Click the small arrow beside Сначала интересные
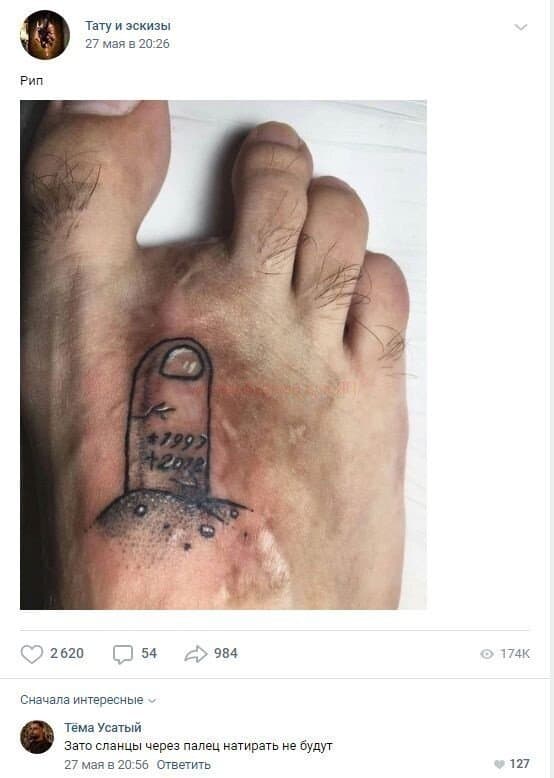Screen dimensions: 554x778 tap(152, 701)
